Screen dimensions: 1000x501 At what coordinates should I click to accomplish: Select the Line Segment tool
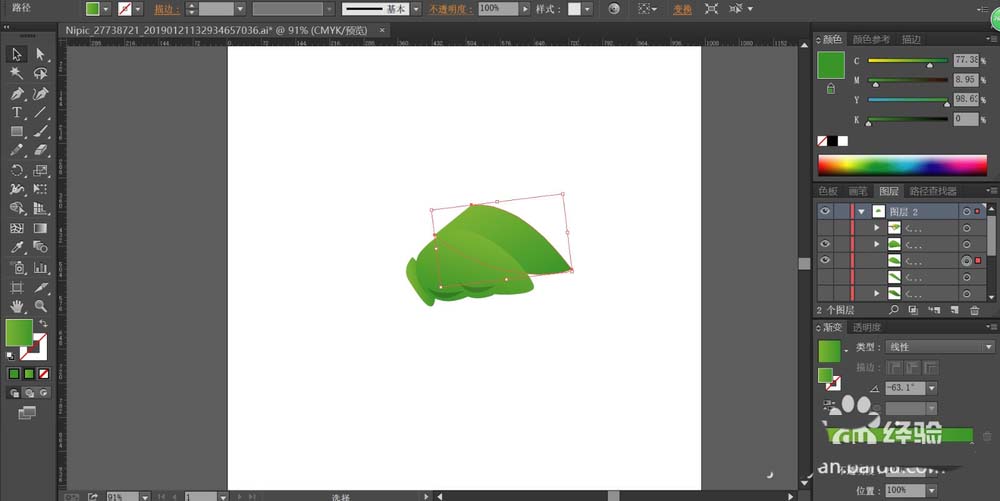click(40, 113)
